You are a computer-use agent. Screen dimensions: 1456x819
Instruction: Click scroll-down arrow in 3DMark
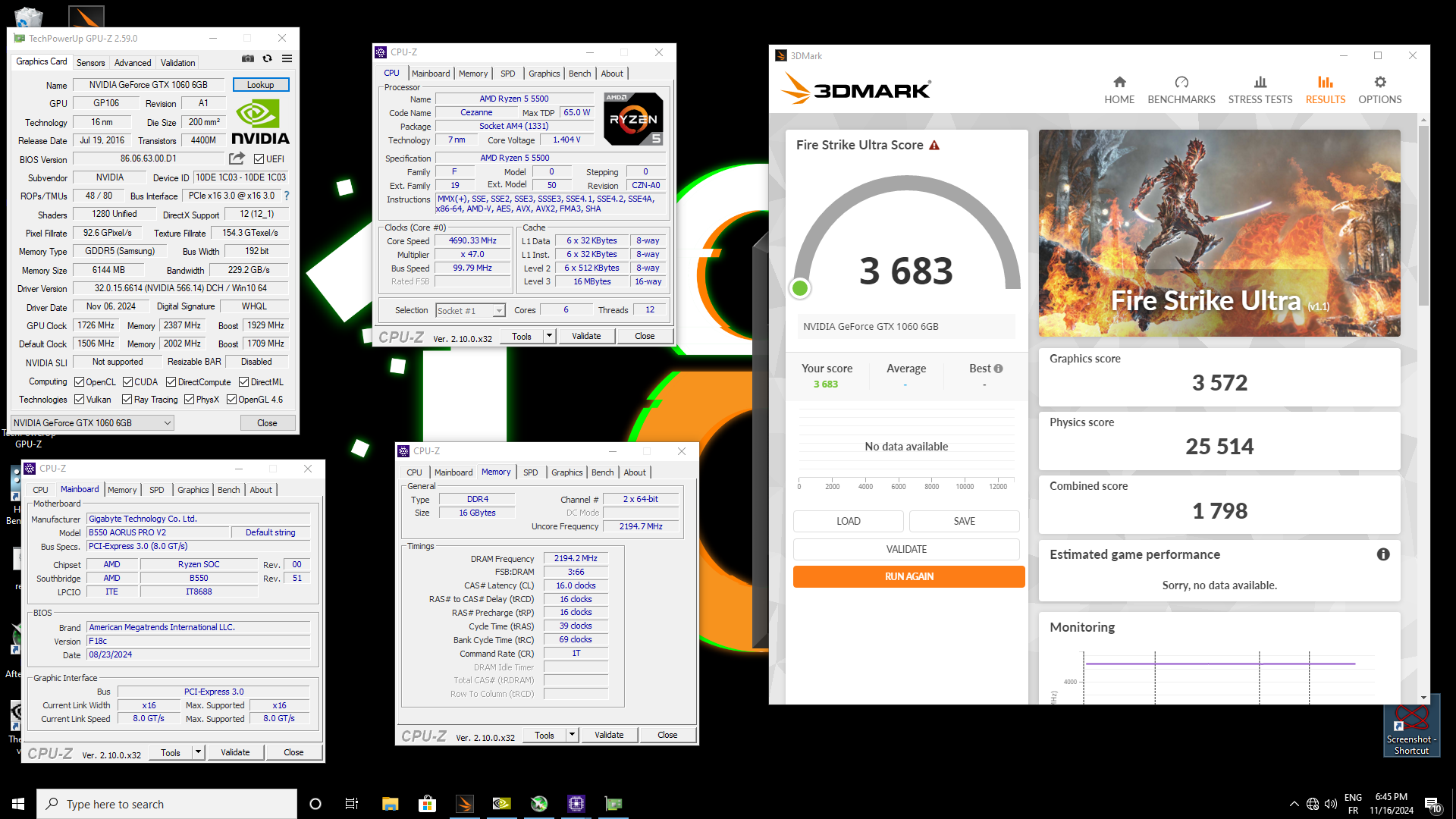click(x=1423, y=698)
